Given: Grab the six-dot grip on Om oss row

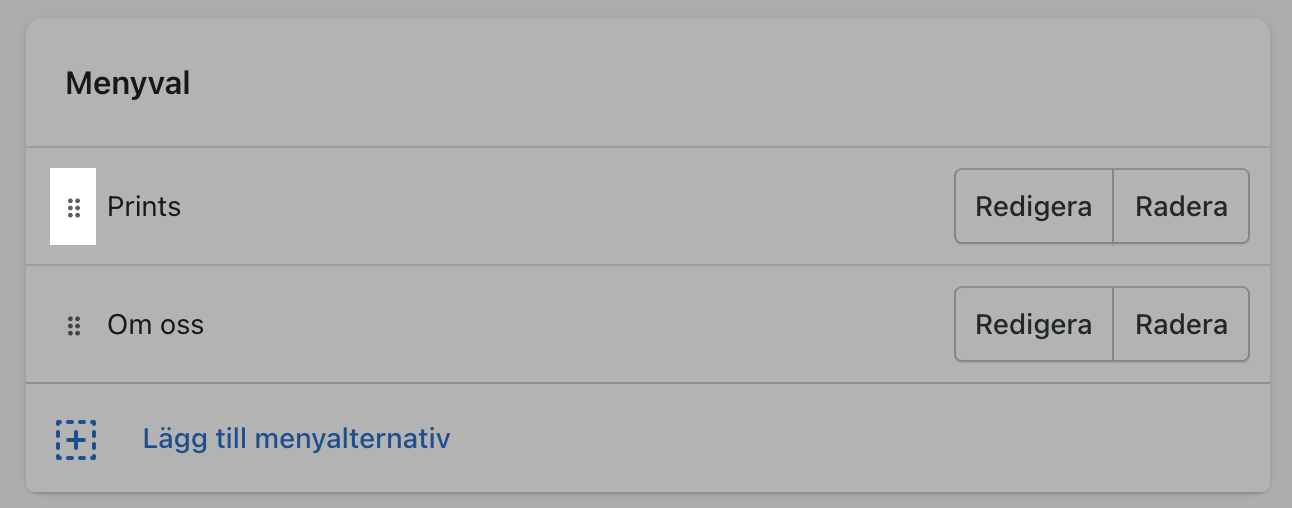Looking at the screenshot, I should tap(73, 325).
